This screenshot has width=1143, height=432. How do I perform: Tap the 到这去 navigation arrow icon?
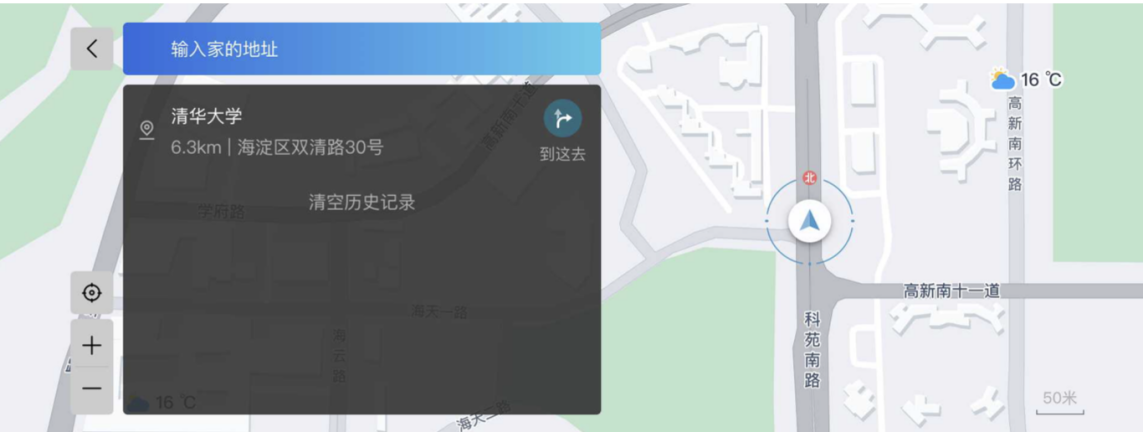563,119
